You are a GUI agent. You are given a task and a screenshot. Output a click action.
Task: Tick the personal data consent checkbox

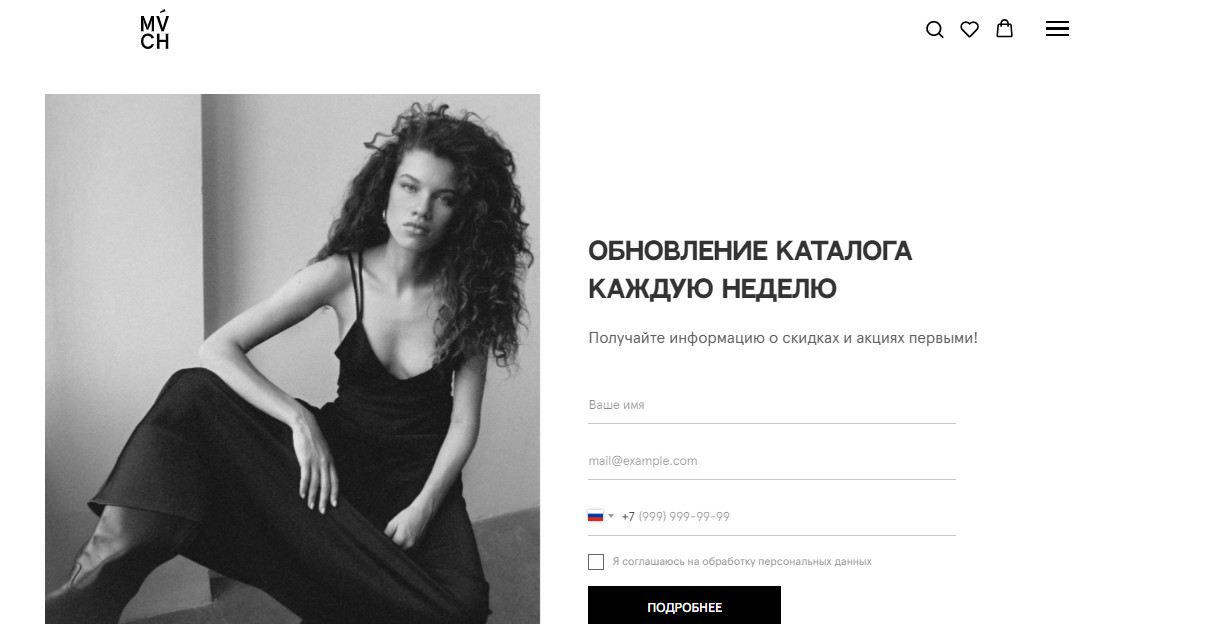pyautogui.click(x=596, y=562)
